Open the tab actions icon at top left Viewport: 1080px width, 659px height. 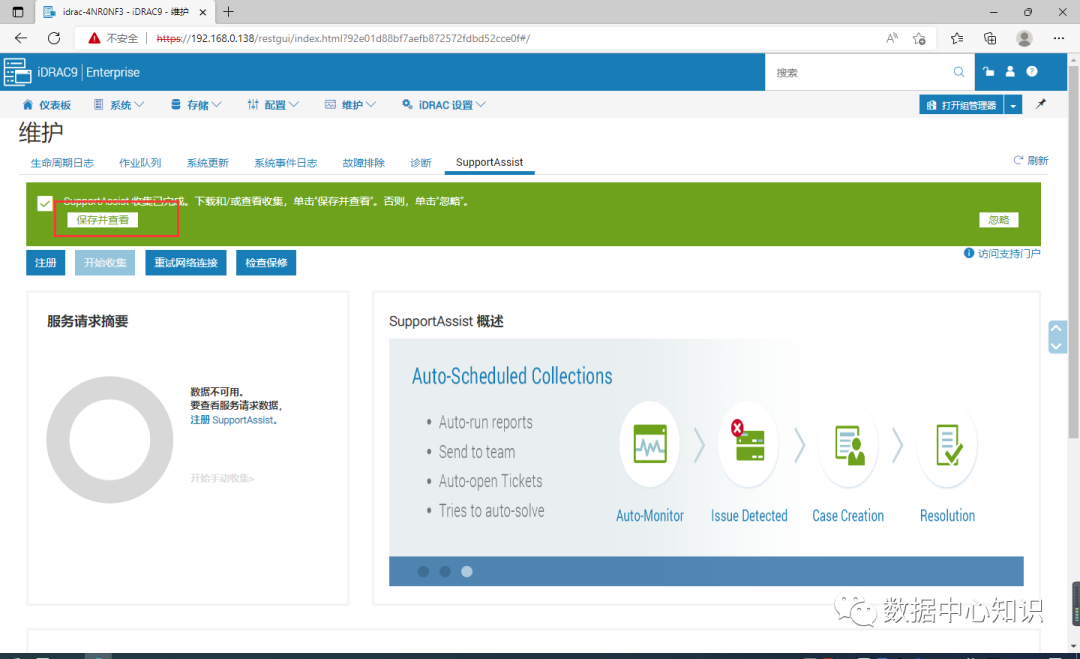(x=18, y=12)
